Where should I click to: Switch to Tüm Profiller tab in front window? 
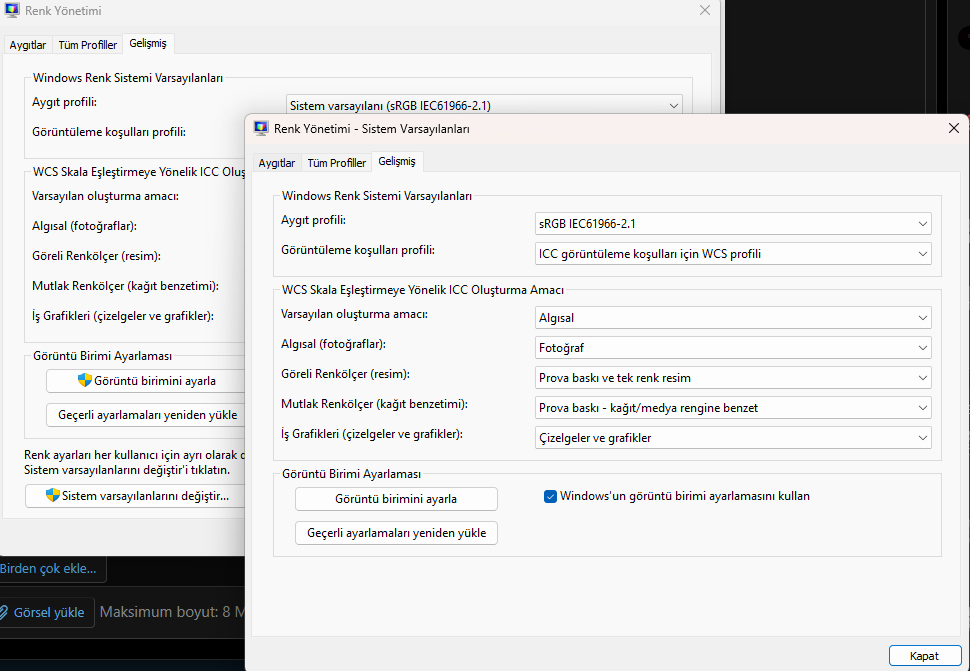pyautogui.click(x=337, y=163)
